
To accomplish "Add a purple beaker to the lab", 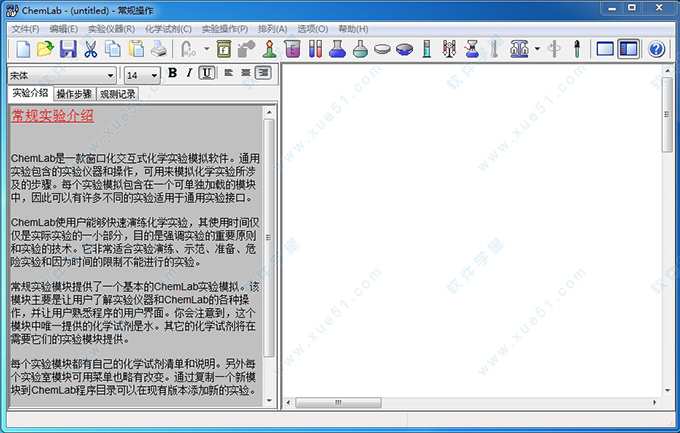I will tap(292, 49).
